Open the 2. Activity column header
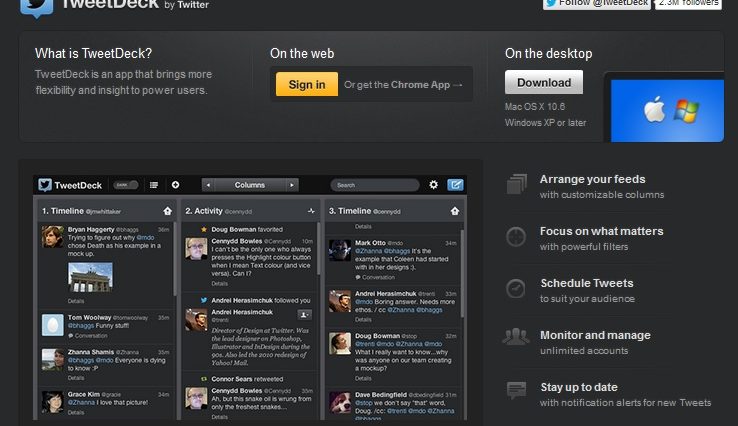Image resolution: width=738 pixels, height=426 pixels. click(x=249, y=211)
